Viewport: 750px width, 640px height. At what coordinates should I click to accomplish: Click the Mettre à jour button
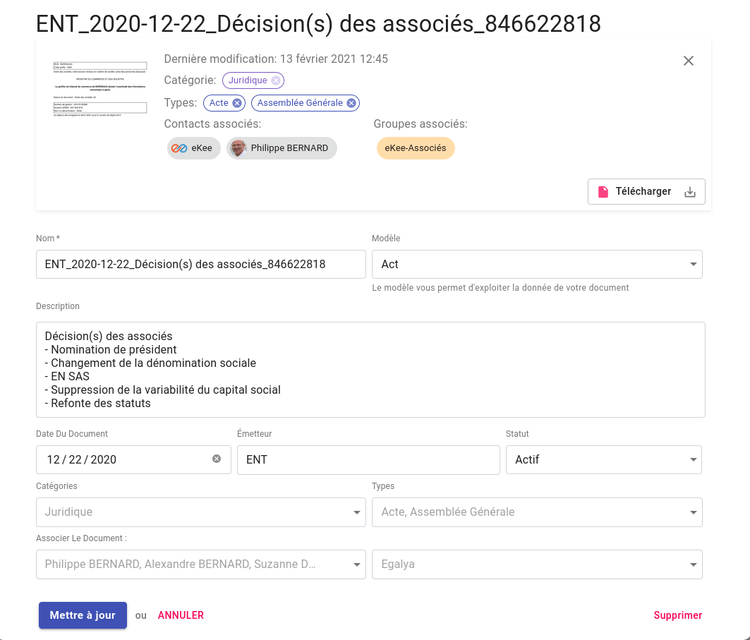(x=82, y=615)
